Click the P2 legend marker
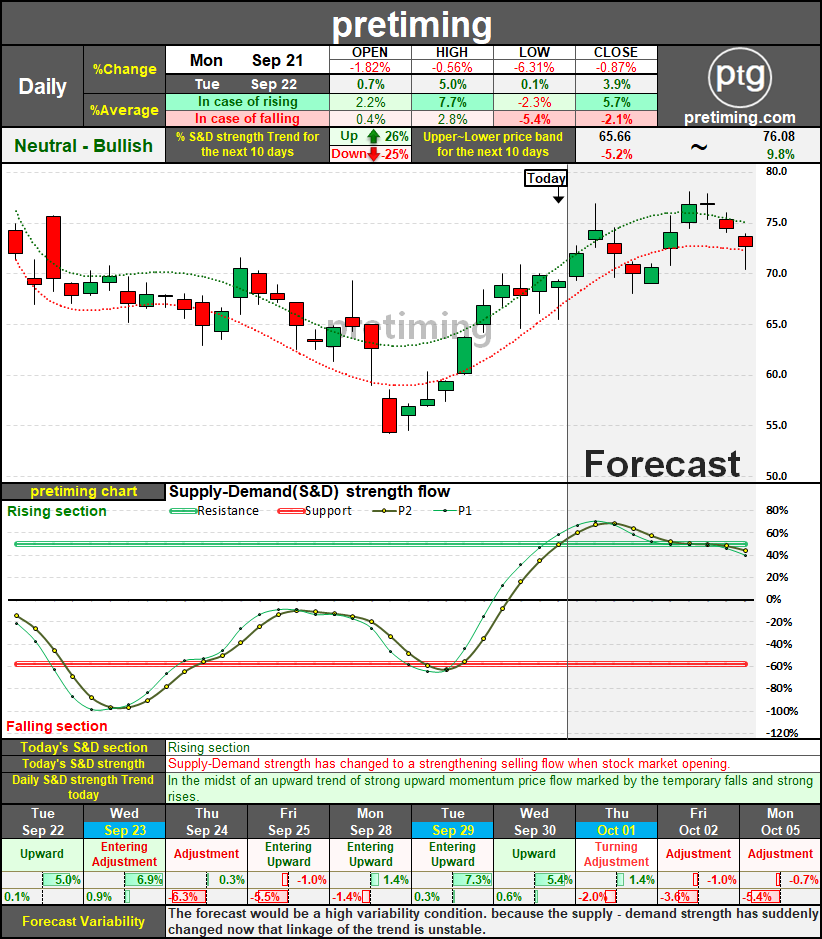The image size is (822, 939). click(384, 511)
